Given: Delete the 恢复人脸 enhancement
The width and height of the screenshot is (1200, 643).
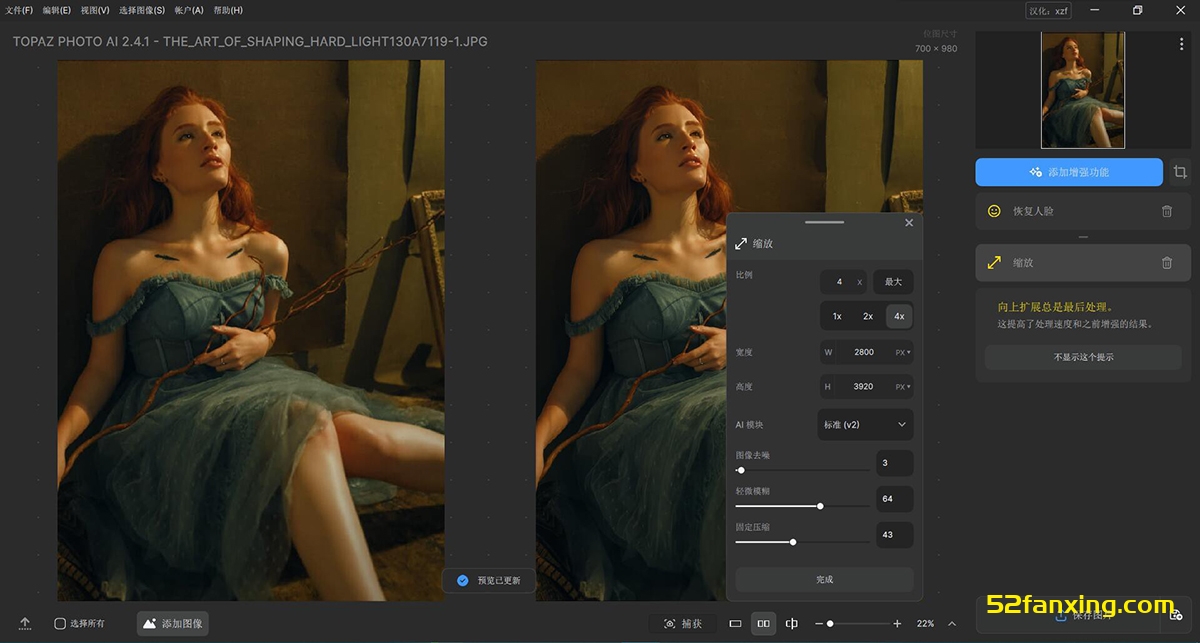Looking at the screenshot, I should (1166, 211).
